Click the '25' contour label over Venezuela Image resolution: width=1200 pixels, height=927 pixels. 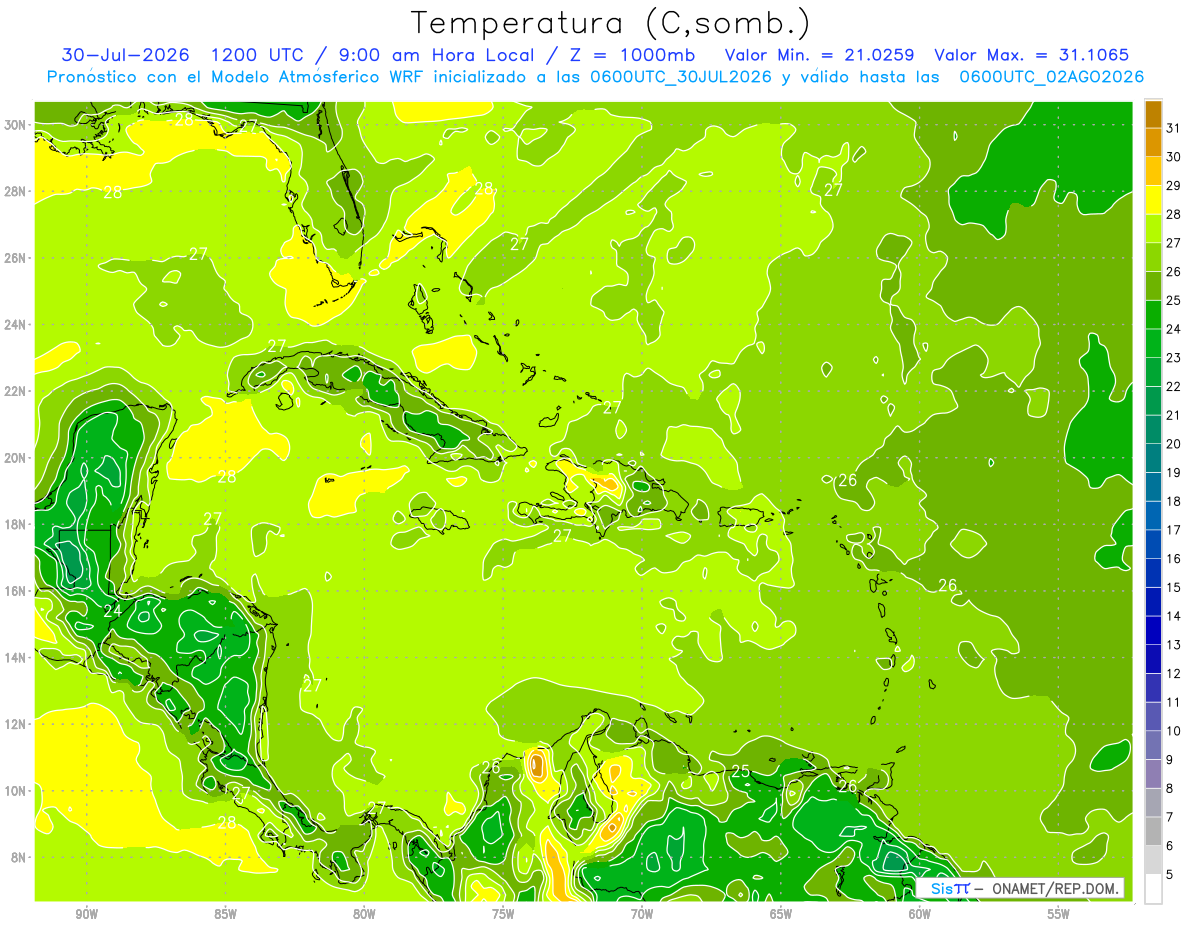pos(741,771)
